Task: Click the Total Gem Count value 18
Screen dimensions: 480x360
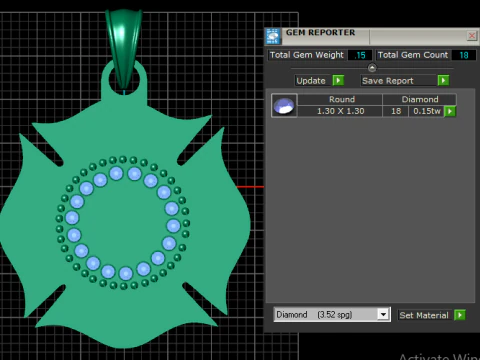Action: [x=464, y=55]
